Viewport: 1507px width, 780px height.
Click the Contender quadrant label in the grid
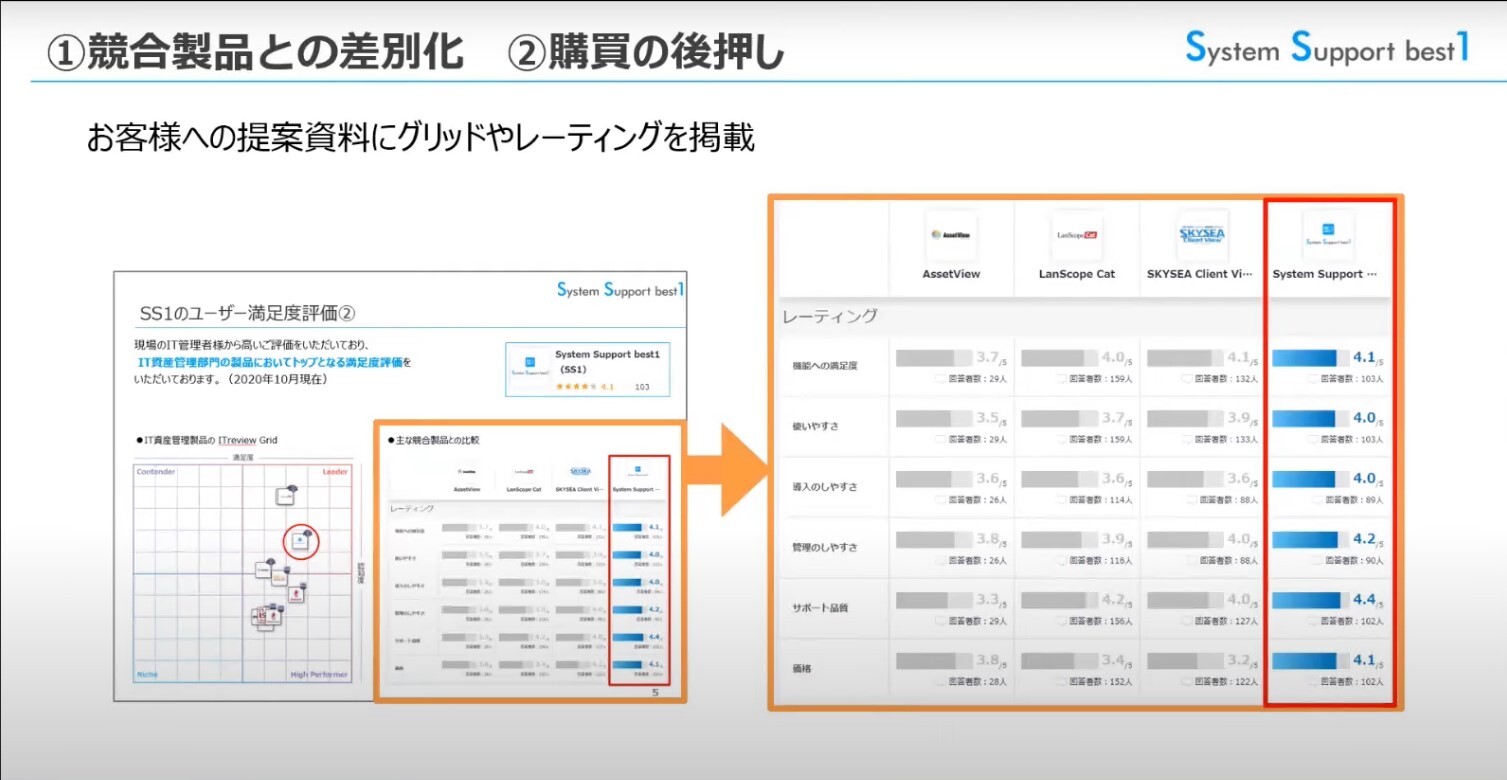pyautogui.click(x=155, y=471)
